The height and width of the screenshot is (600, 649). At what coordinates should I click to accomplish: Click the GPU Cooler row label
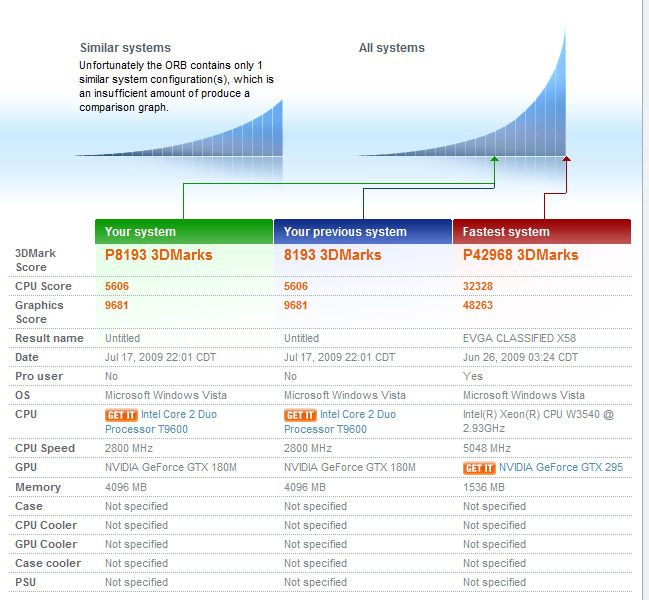[46, 544]
